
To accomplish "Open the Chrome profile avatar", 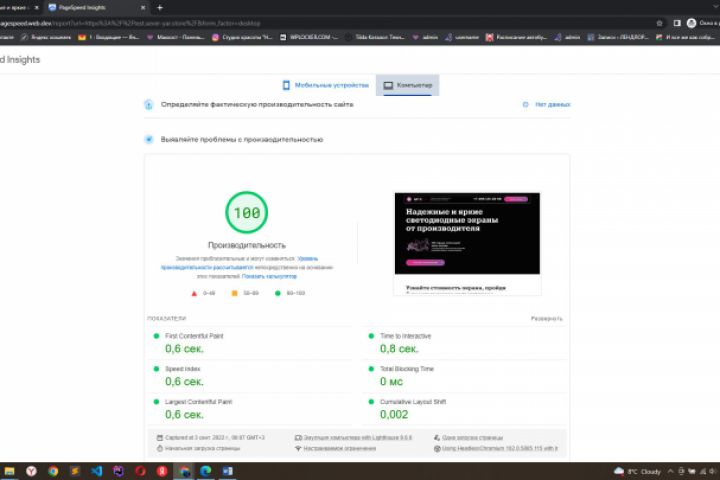I will (691, 23).
